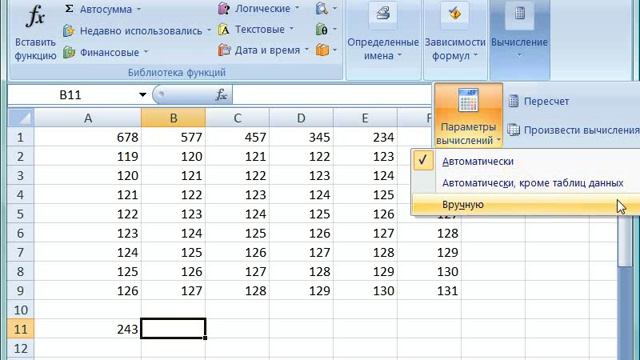Select row 5 header
Screen dimensions: 640x360
[x=20, y=214]
